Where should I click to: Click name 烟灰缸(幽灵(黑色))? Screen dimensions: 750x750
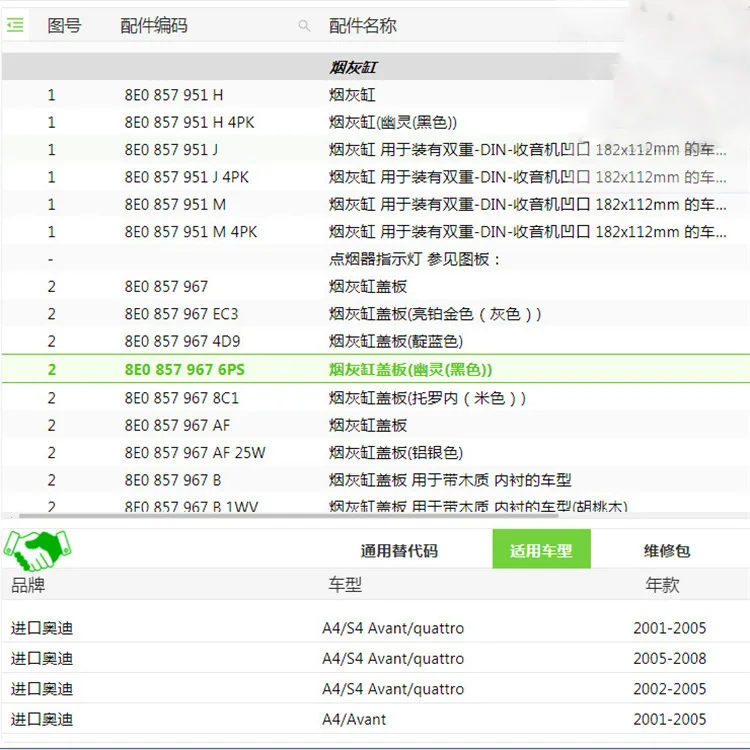click(x=393, y=122)
